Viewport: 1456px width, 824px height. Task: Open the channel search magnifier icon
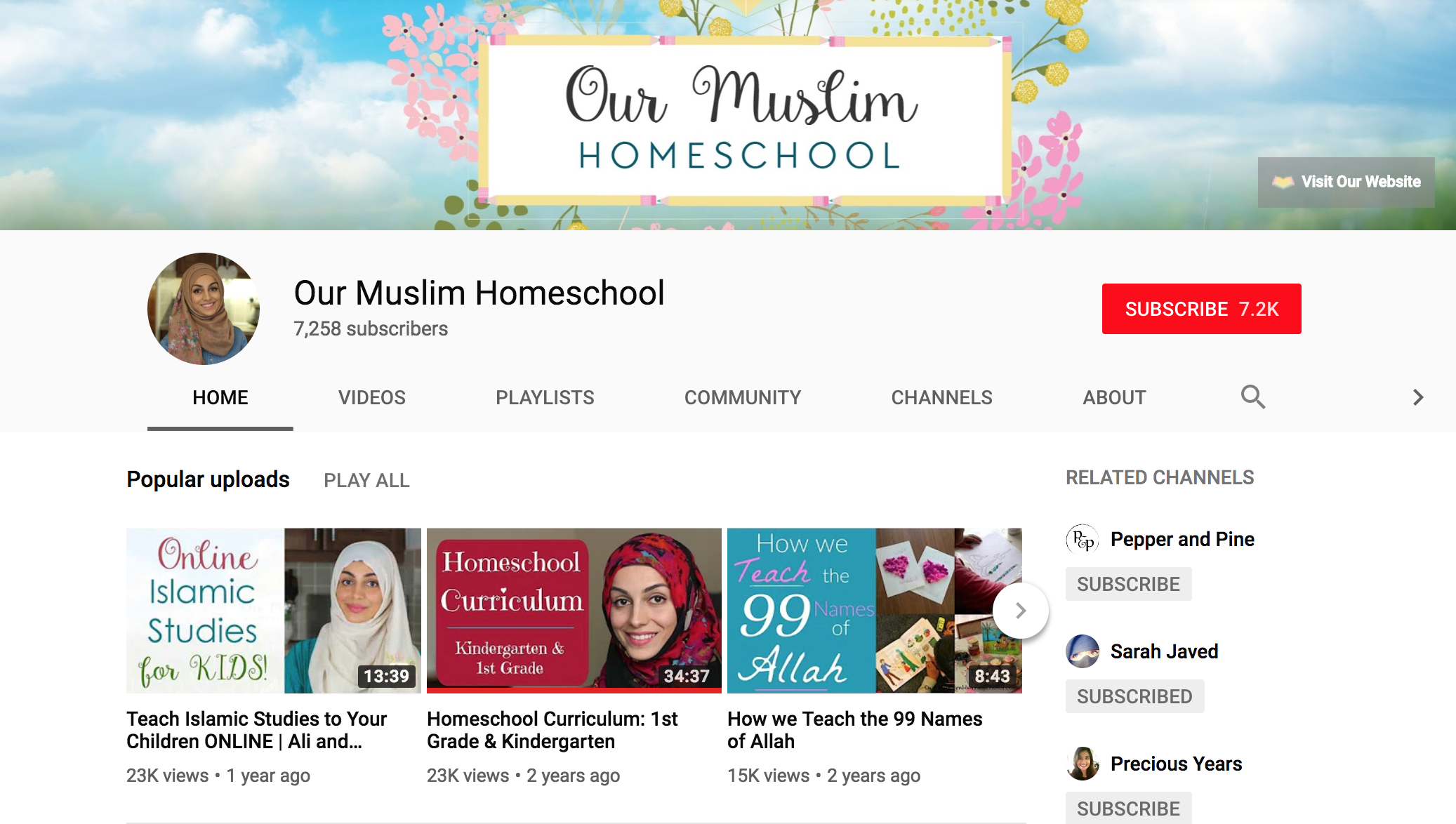pyautogui.click(x=1252, y=397)
